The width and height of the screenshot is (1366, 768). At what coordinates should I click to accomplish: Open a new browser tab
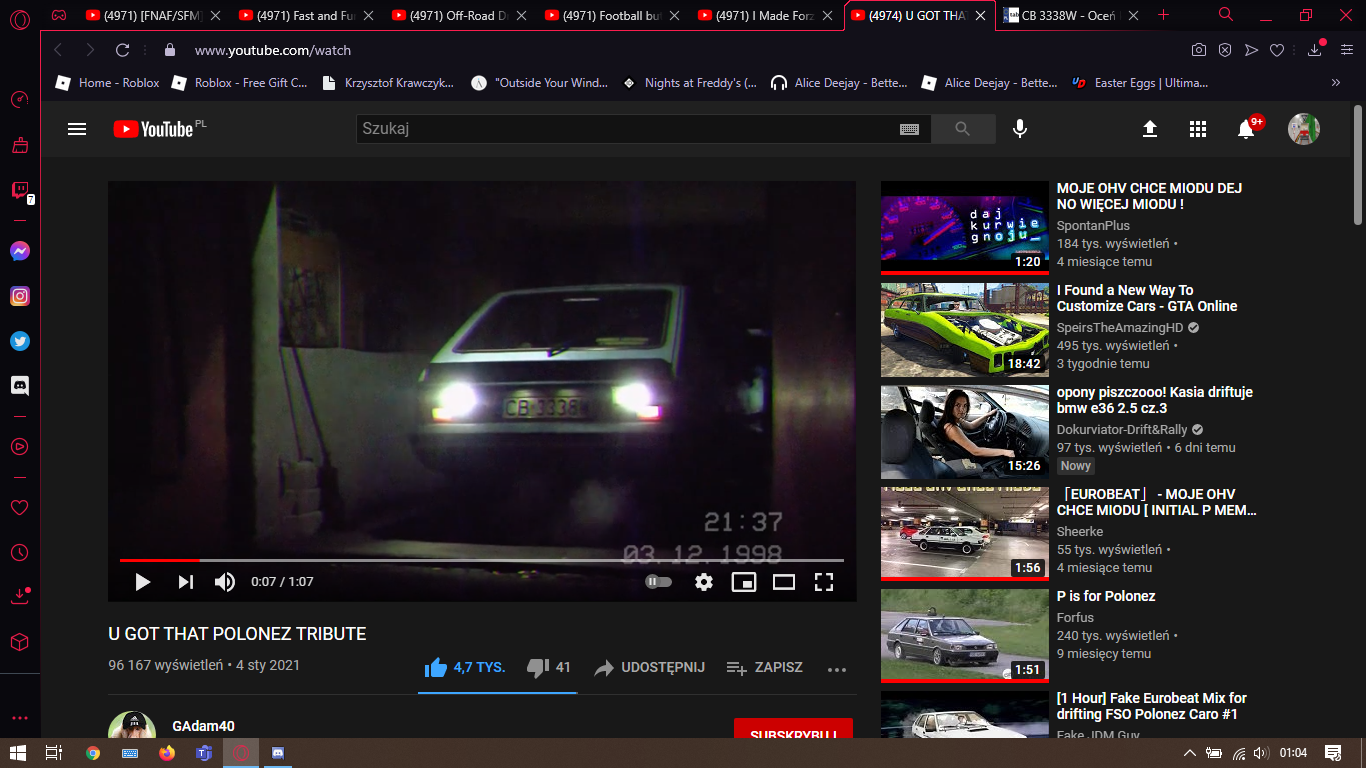(x=1163, y=15)
